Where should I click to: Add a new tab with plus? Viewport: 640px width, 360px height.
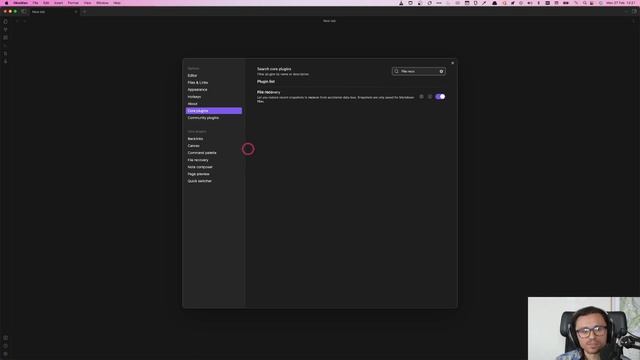pyautogui.click(x=84, y=12)
